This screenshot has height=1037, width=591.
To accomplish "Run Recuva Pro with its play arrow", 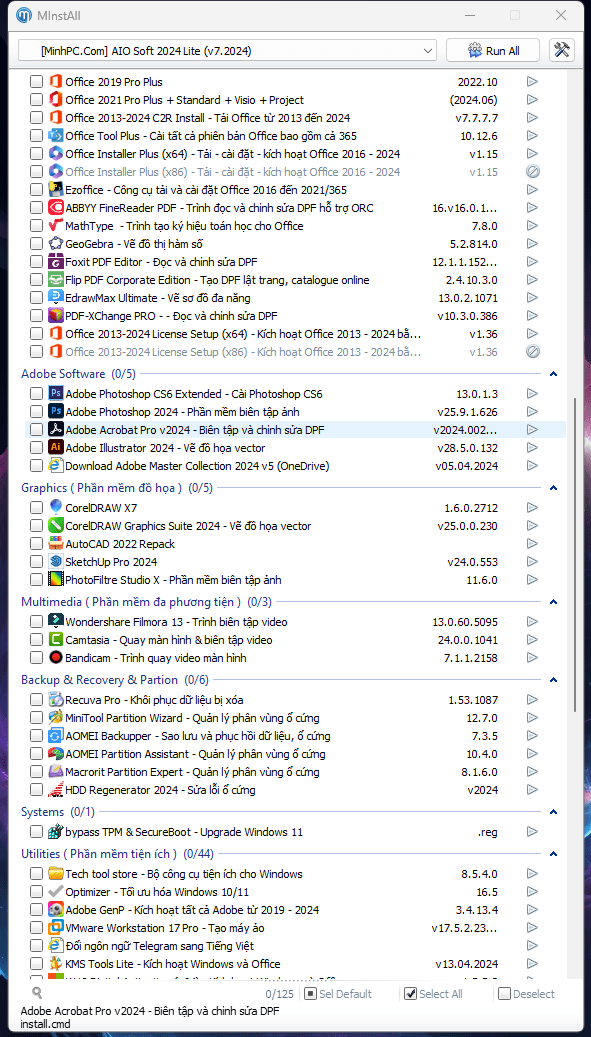I will 532,700.
